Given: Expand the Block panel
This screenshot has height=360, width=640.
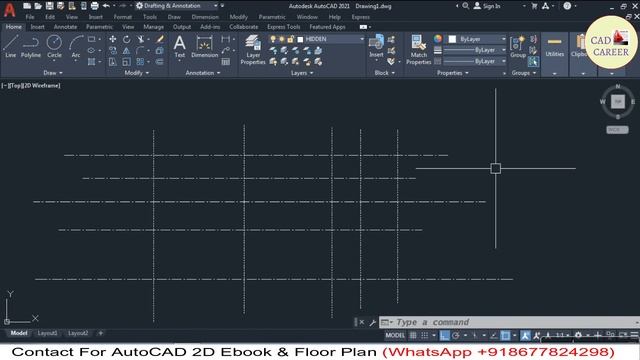Looking at the screenshot, I should (x=384, y=73).
